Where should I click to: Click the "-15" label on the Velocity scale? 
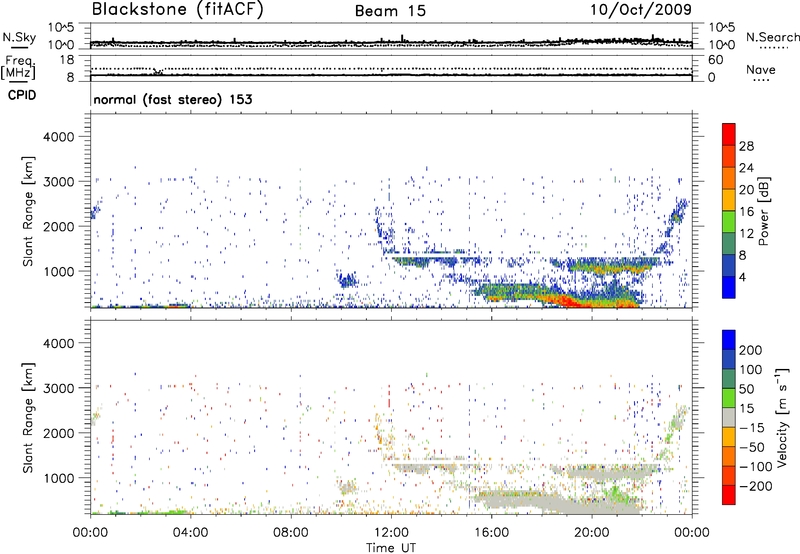click(x=752, y=427)
